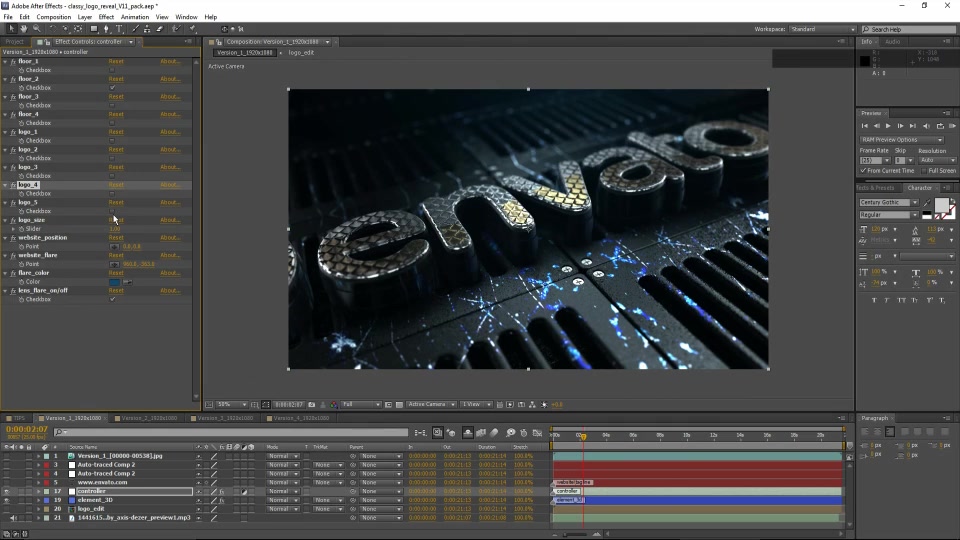Select the Pan Behind anchor tool

[x=78, y=29]
